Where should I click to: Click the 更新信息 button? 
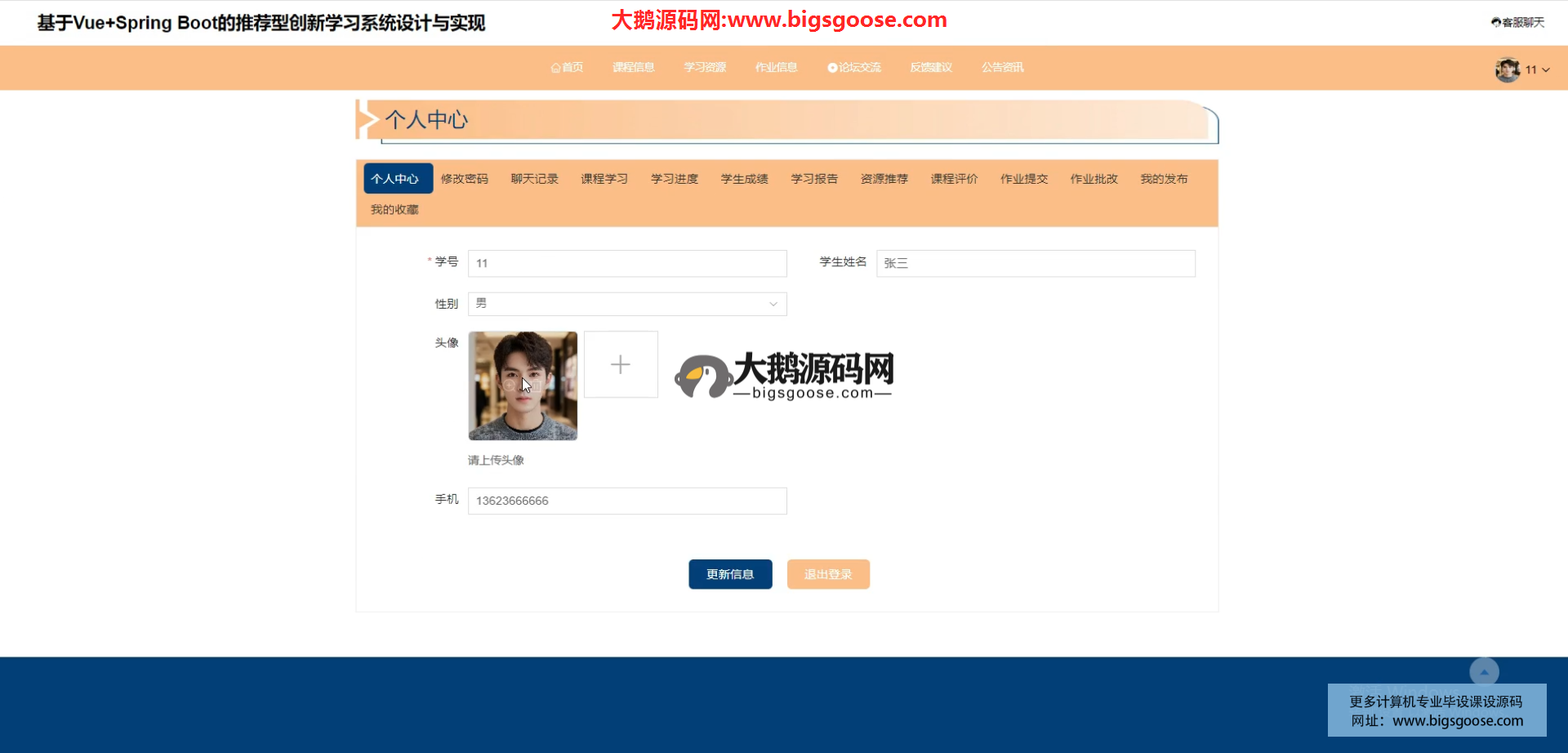730,574
